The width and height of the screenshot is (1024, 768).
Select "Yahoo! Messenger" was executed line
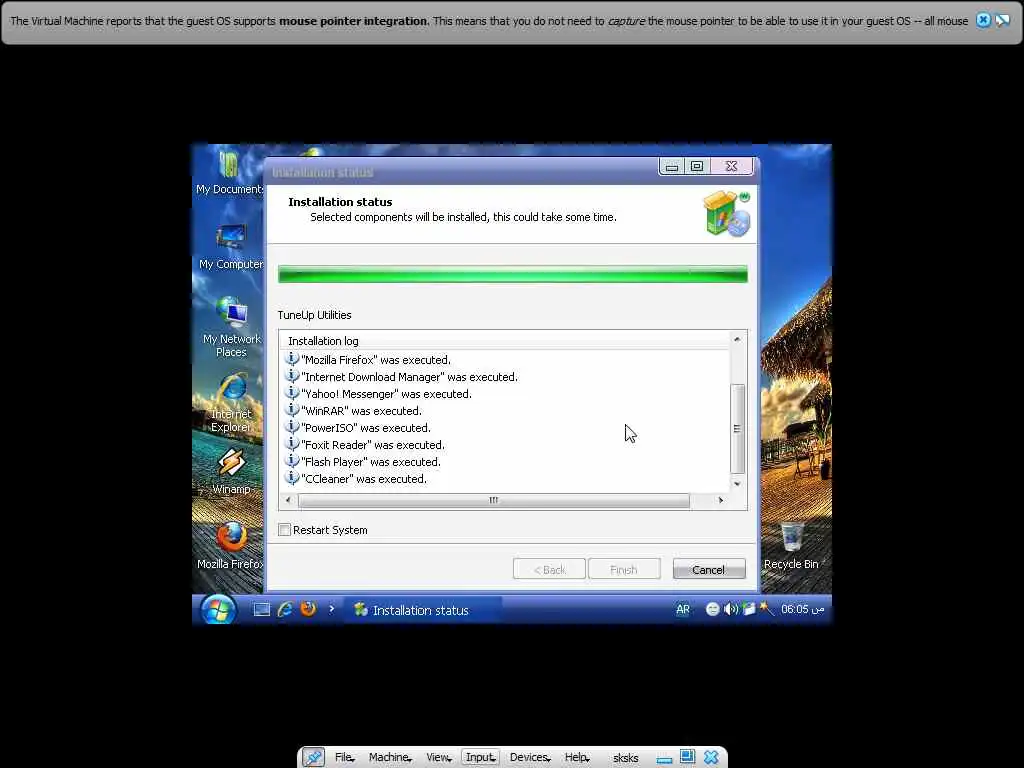pos(387,394)
